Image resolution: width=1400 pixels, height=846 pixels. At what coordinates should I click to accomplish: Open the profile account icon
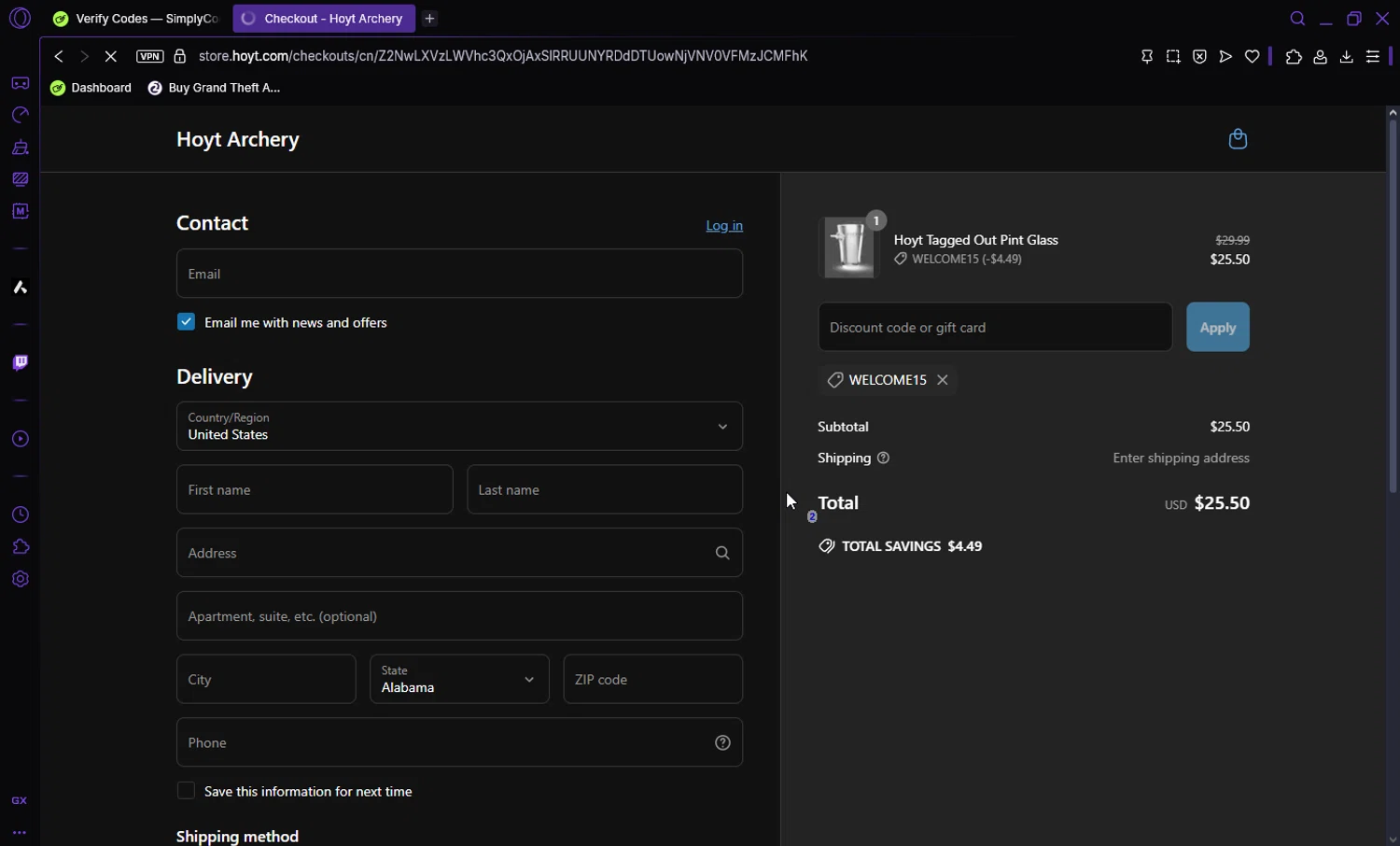(1320, 57)
